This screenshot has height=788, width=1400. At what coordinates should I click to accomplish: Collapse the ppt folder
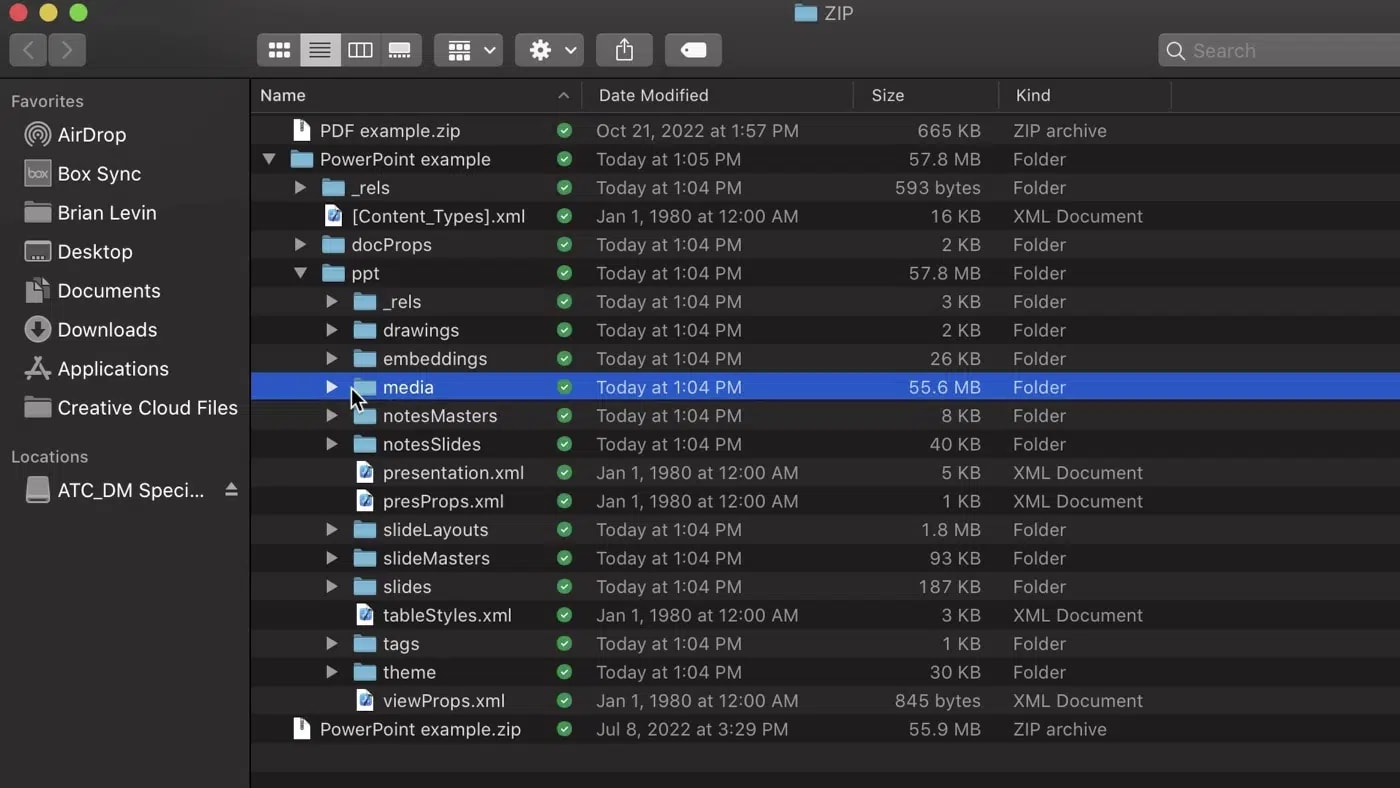click(300, 273)
